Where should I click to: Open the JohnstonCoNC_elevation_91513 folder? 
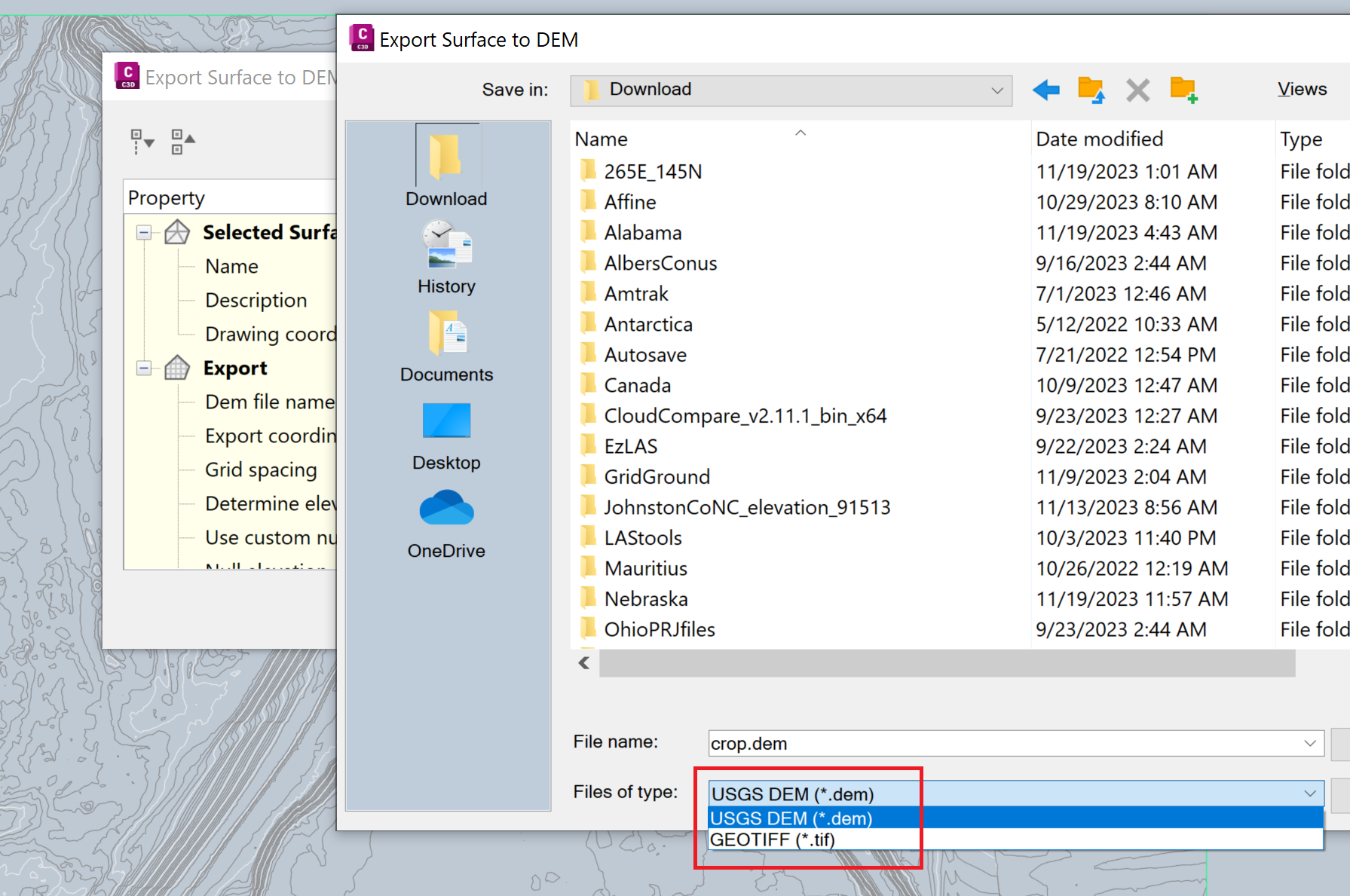point(747,506)
